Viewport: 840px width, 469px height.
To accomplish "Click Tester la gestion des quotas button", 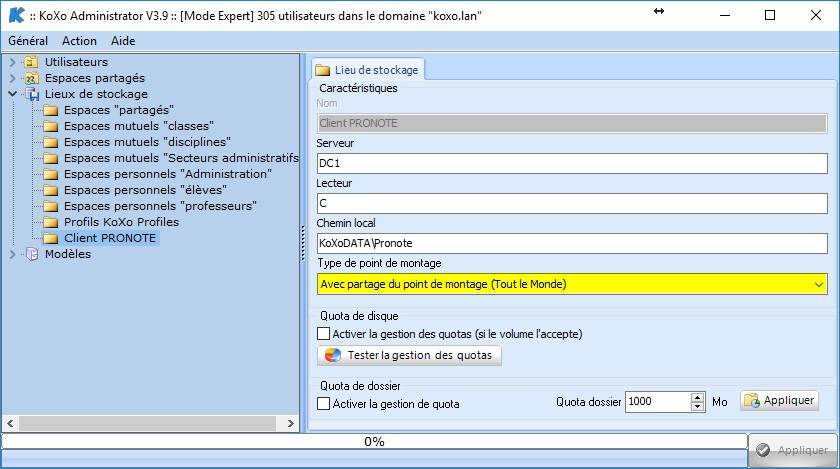I will click(x=409, y=355).
